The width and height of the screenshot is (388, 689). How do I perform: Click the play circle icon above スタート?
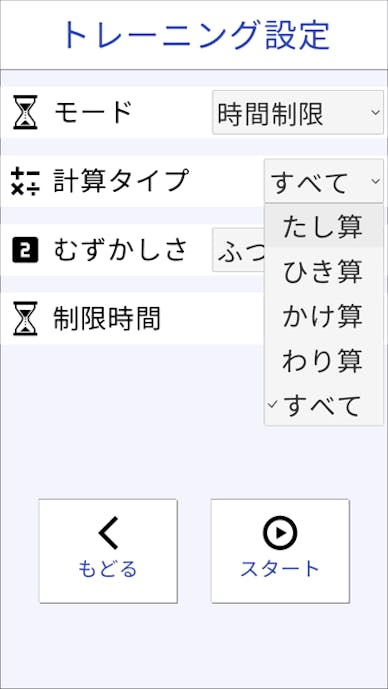click(280, 533)
